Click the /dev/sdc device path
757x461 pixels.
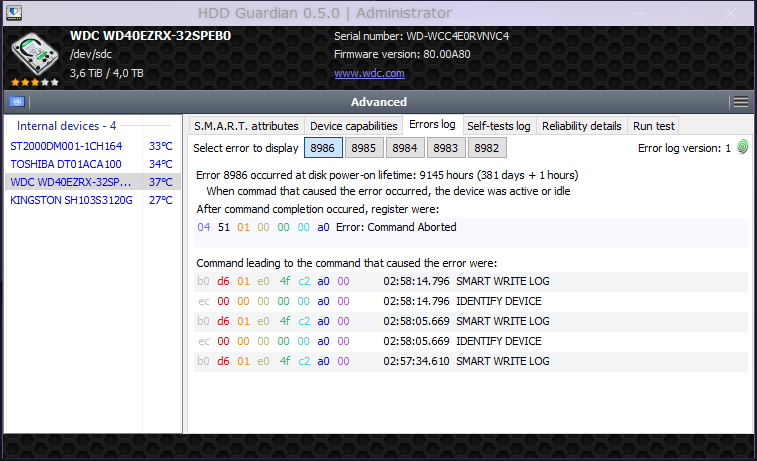(x=91, y=54)
